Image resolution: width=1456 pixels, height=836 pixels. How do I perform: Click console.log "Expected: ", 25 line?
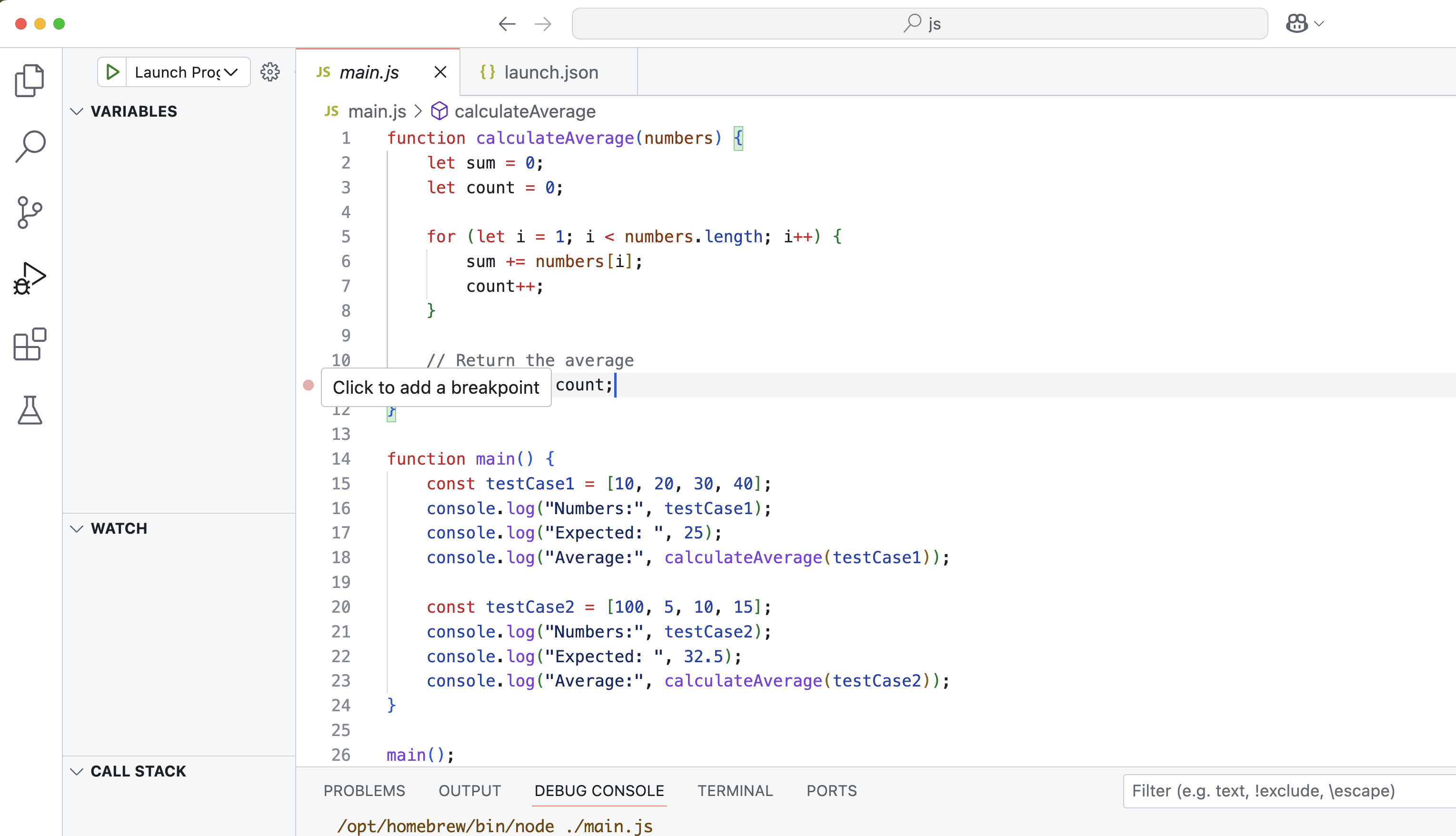[574, 533]
